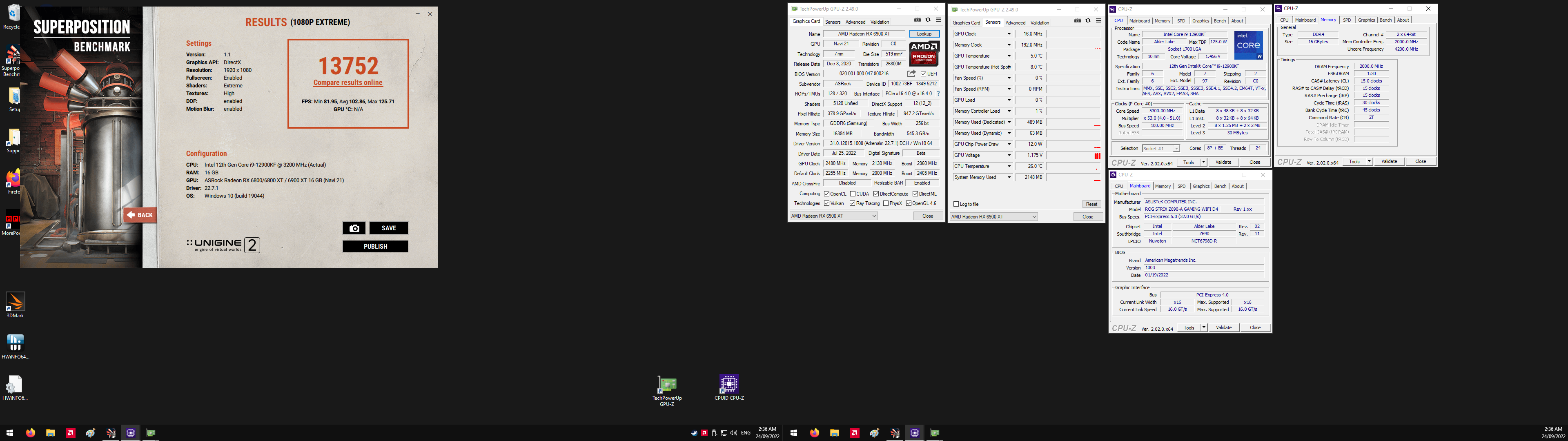This screenshot has width=1568, height=441.
Task: Expand the GPU Temperature sensor dropdown
Action: (1009, 56)
